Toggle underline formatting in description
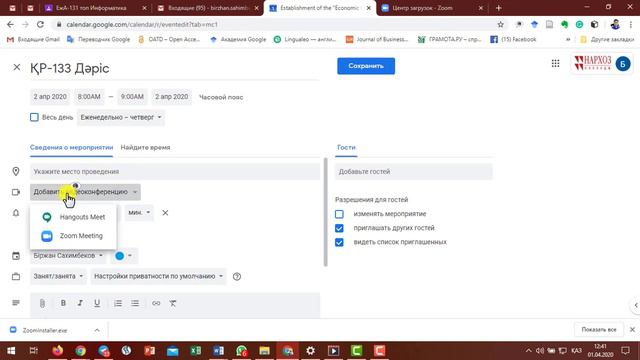The height and width of the screenshot is (360, 640). 97,303
